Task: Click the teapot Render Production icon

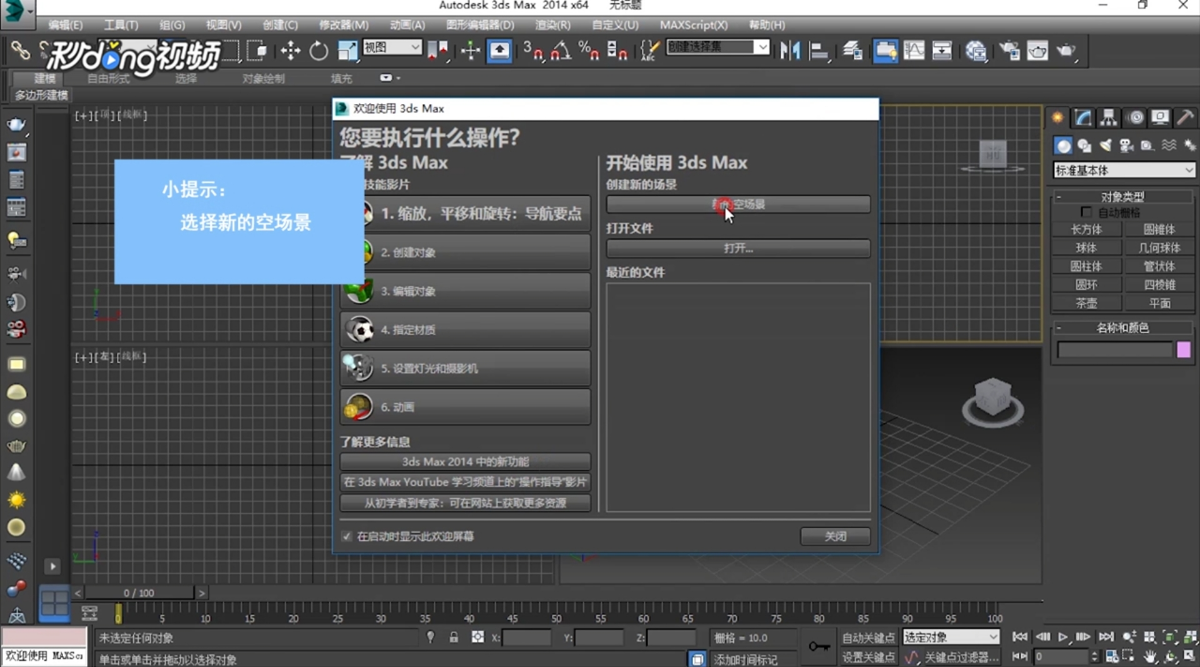Action: (1067, 50)
